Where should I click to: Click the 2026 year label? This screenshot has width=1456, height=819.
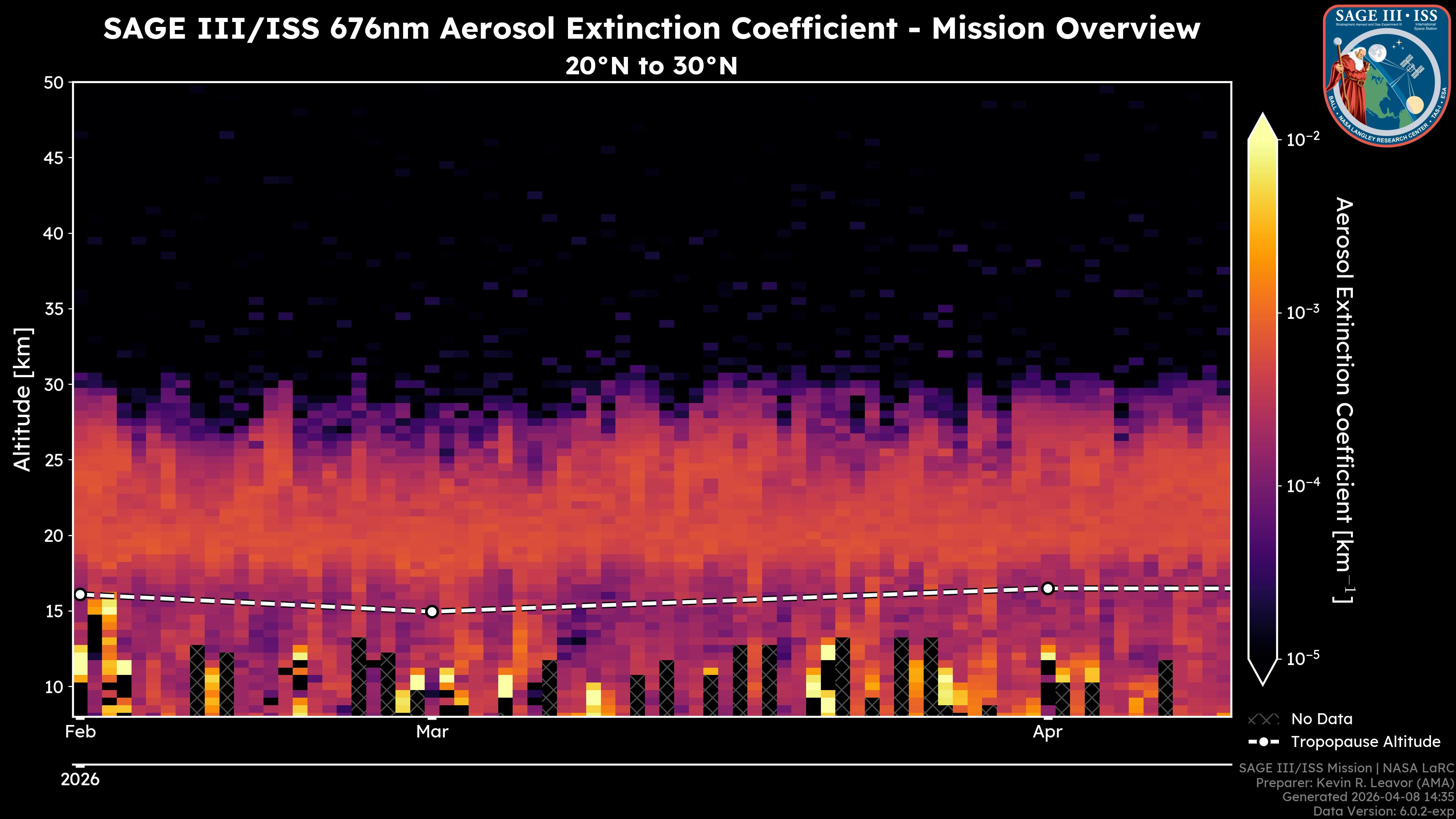tap(80, 780)
